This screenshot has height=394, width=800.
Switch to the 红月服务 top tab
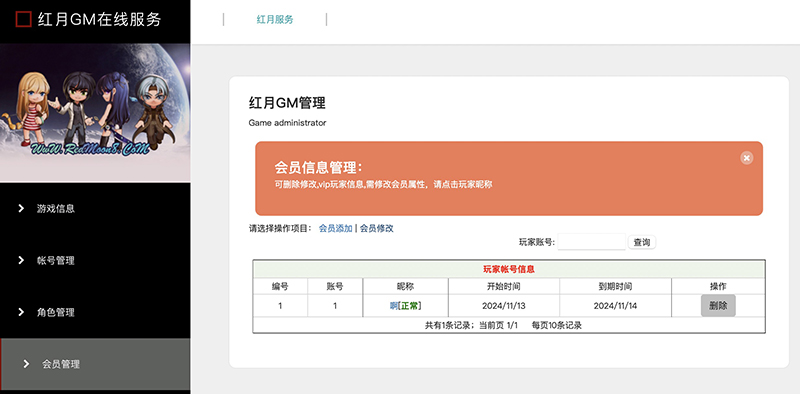(275, 20)
